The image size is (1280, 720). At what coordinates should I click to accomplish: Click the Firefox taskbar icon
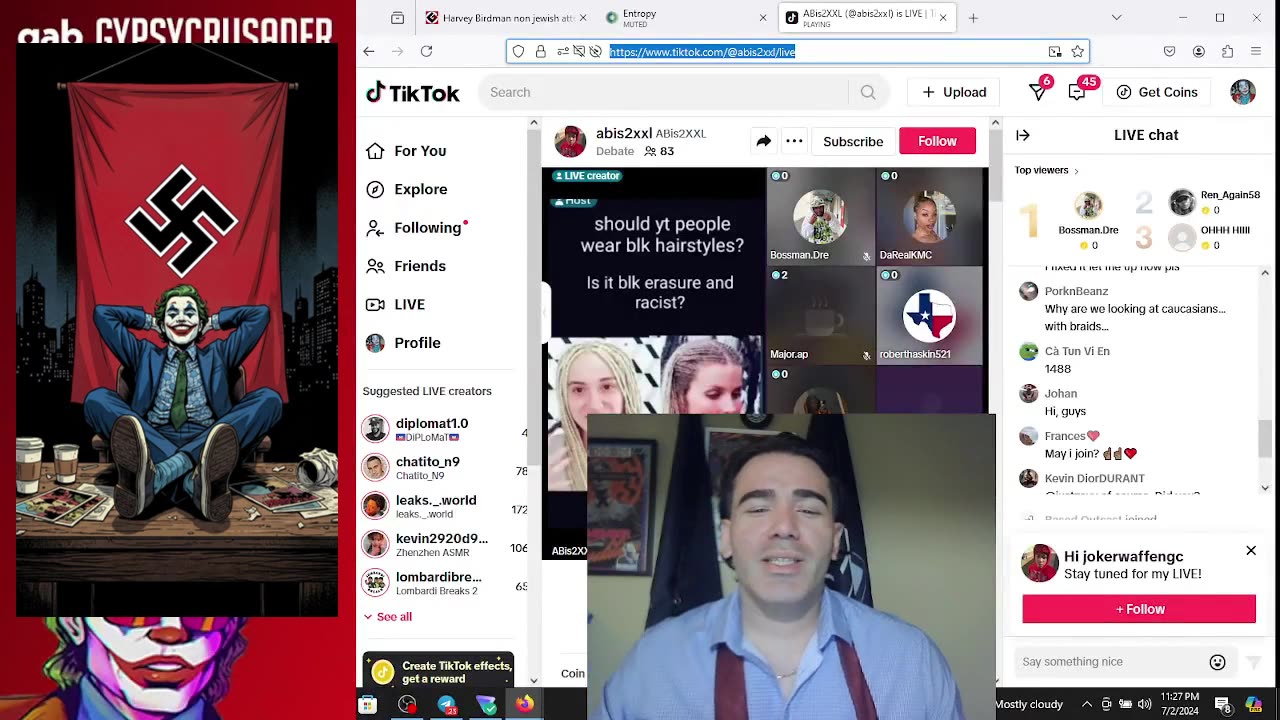pyautogui.click(x=525, y=705)
